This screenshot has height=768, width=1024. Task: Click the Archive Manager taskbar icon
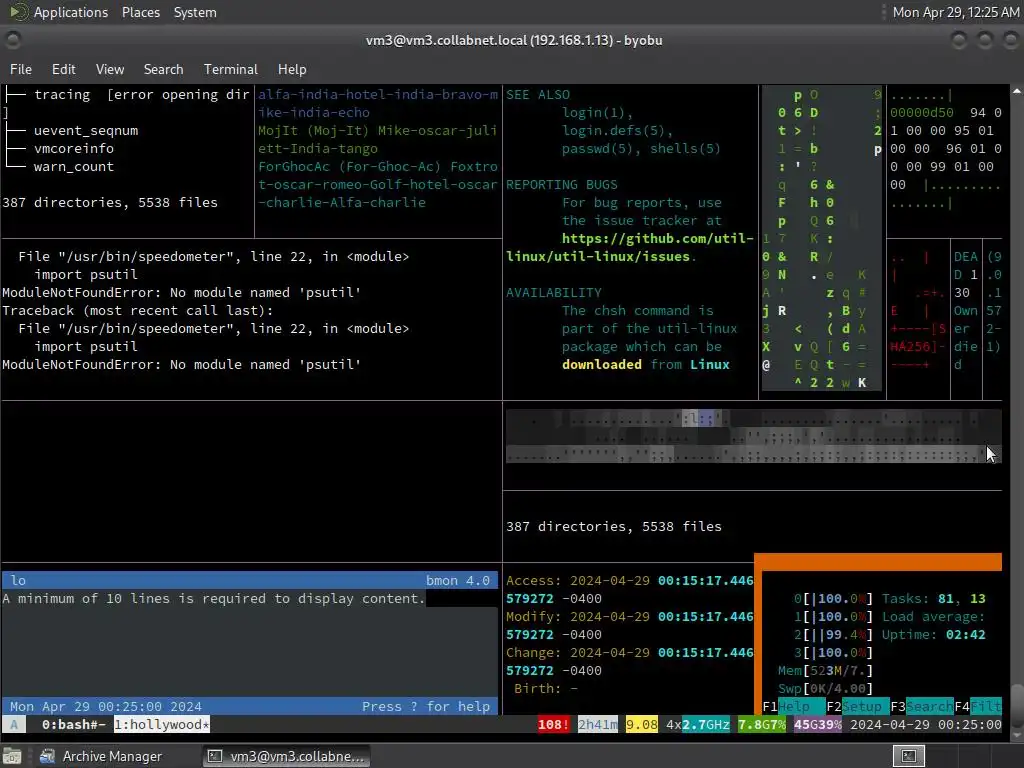(x=47, y=756)
